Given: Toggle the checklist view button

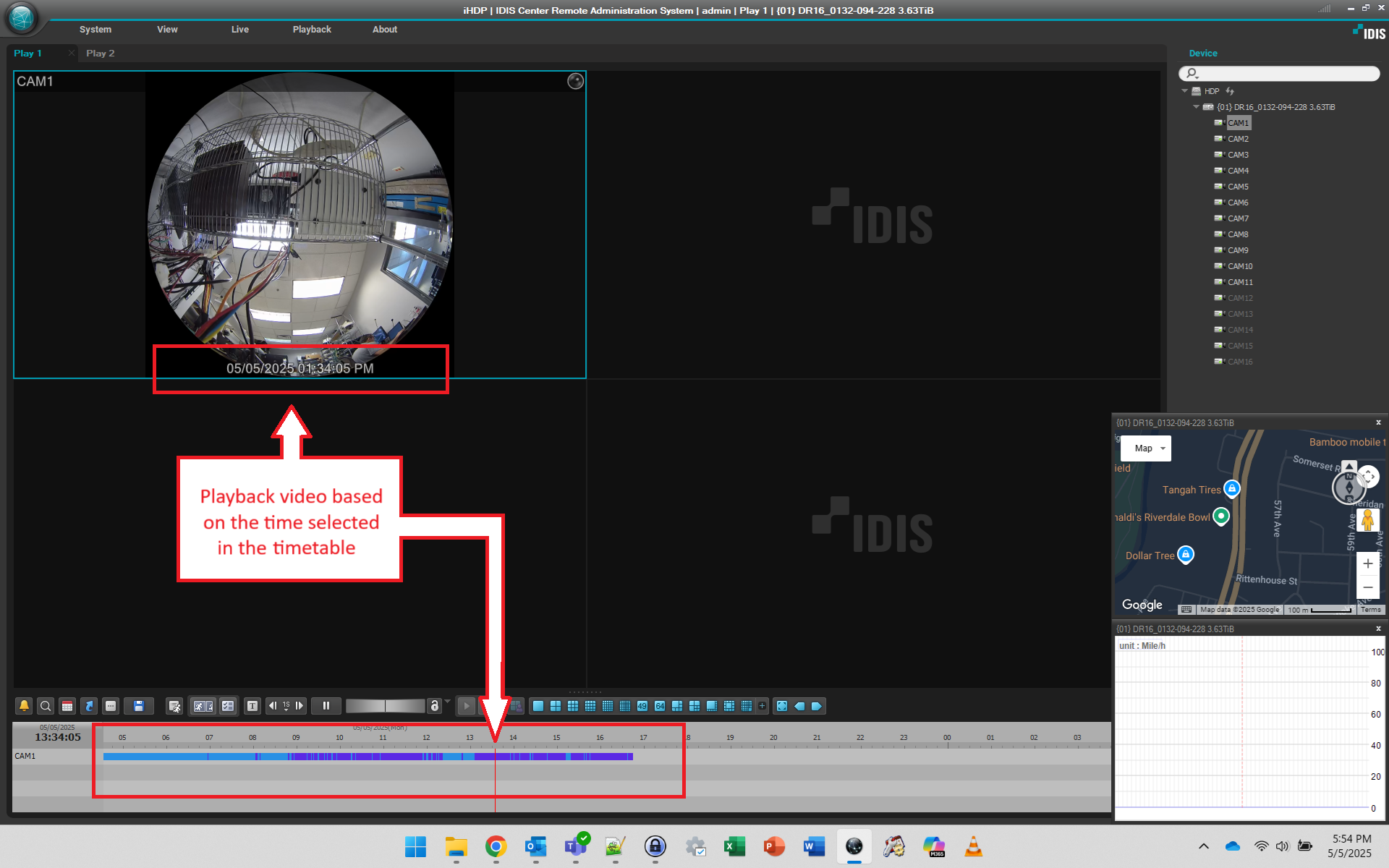Looking at the screenshot, I should point(228,706).
